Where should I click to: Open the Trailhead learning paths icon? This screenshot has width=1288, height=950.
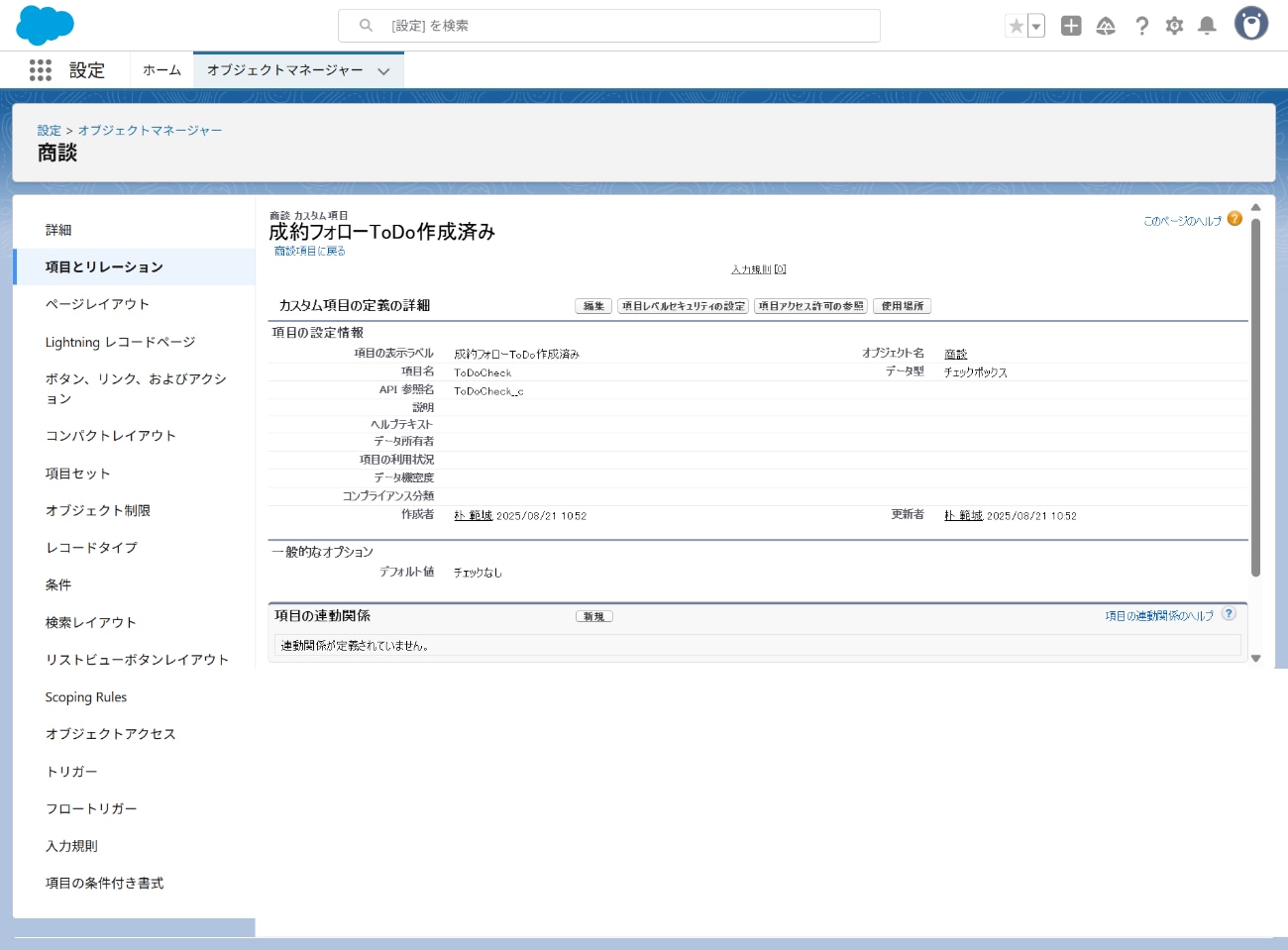1107,25
